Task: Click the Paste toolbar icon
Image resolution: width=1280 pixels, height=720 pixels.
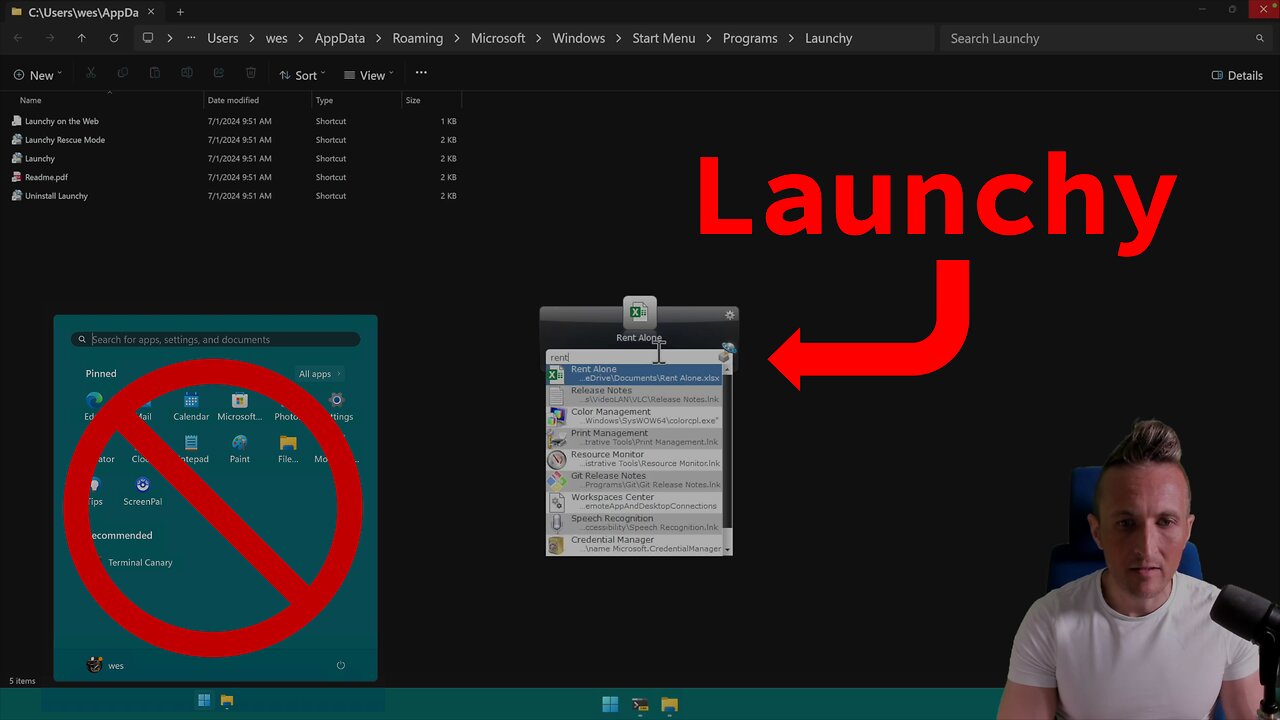Action: tap(155, 74)
